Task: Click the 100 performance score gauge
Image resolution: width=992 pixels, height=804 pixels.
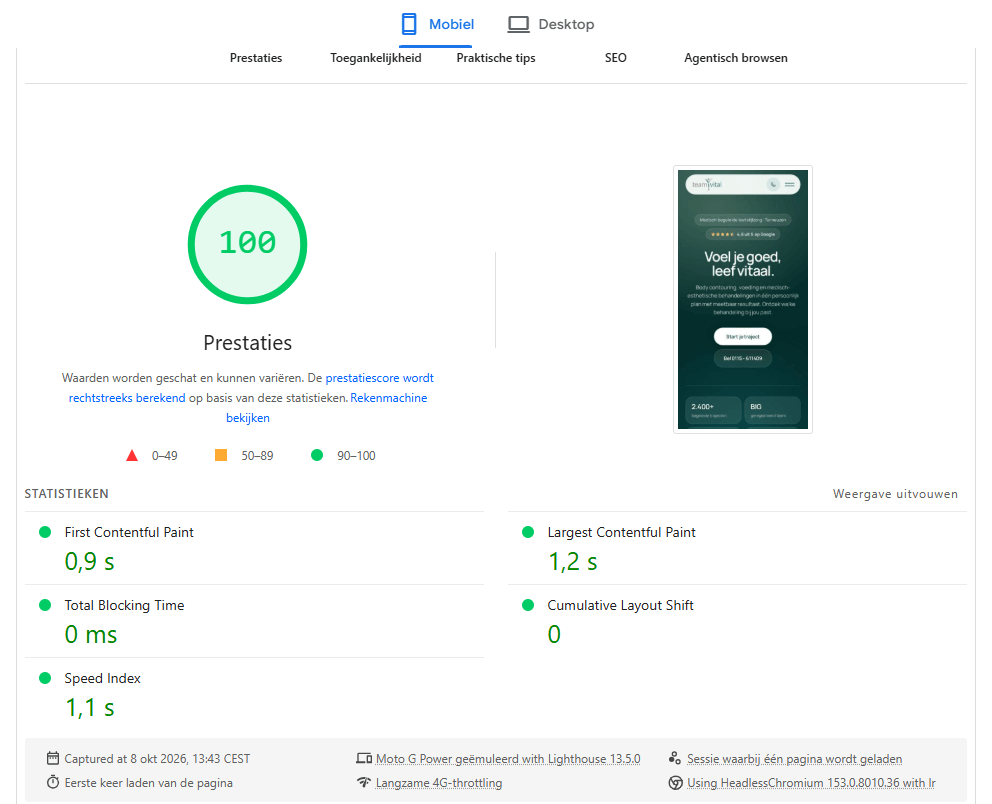Action: pyautogui.click(x=247, y=244)
